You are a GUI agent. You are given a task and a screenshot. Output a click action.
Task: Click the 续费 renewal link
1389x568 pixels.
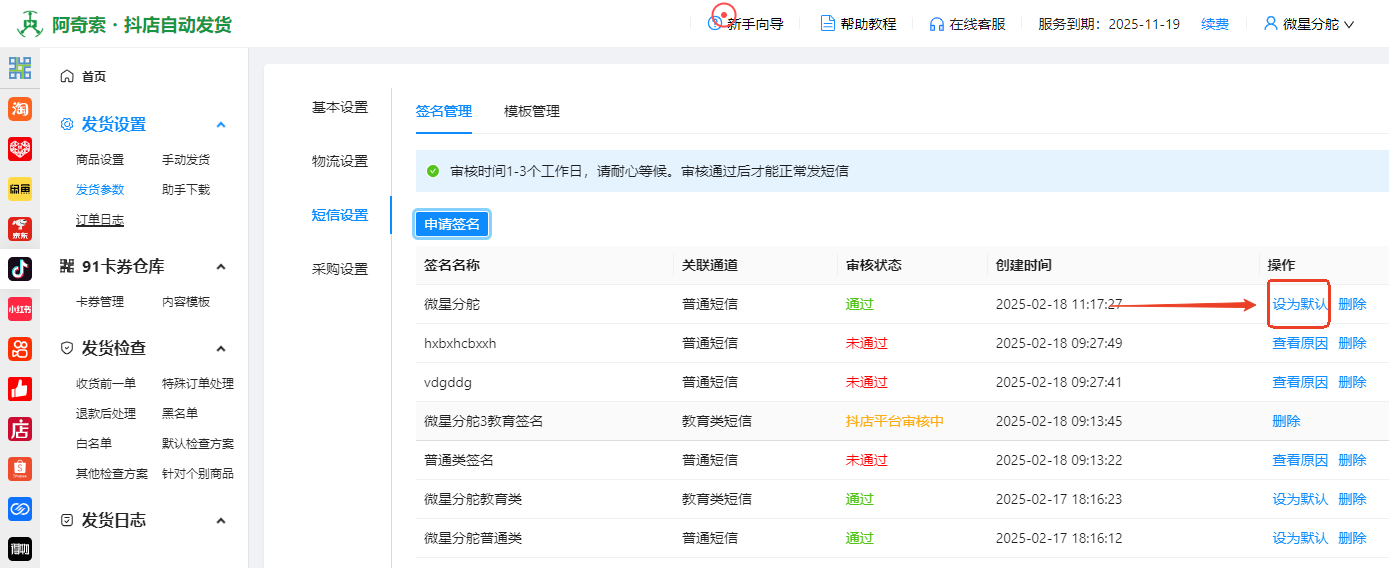click(1215, 24)
